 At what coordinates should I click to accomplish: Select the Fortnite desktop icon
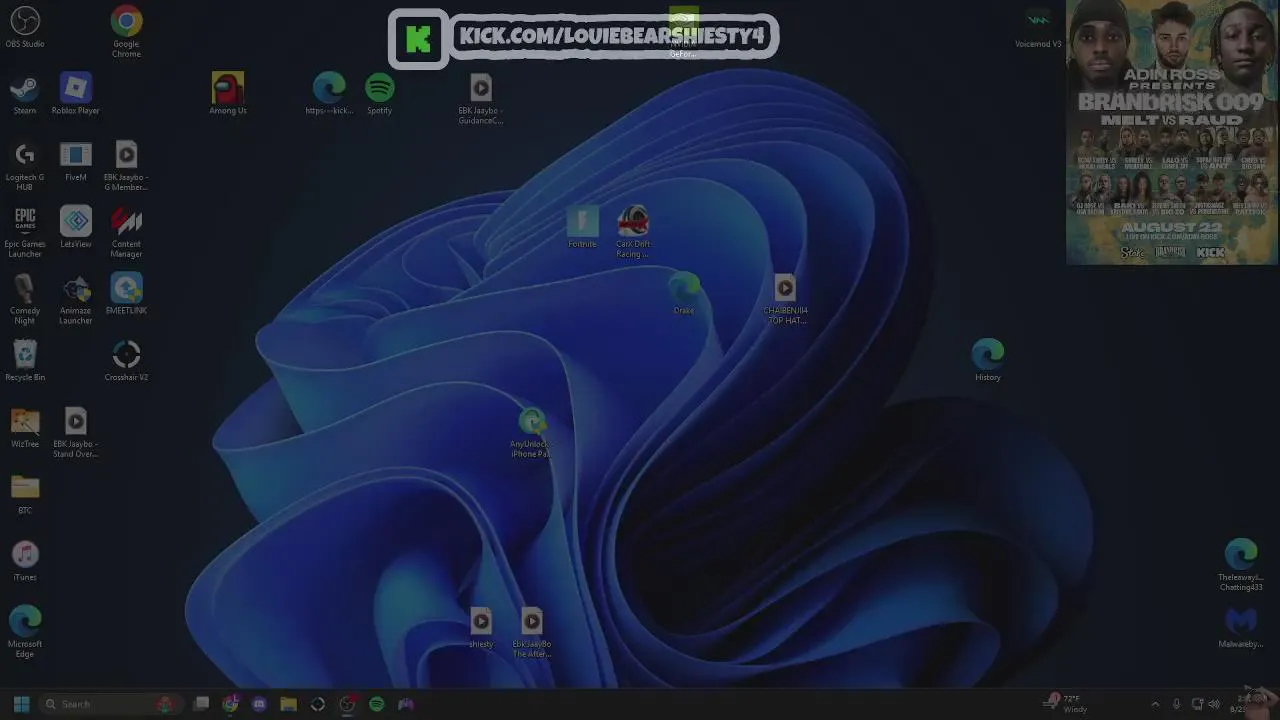coord(582,227)
